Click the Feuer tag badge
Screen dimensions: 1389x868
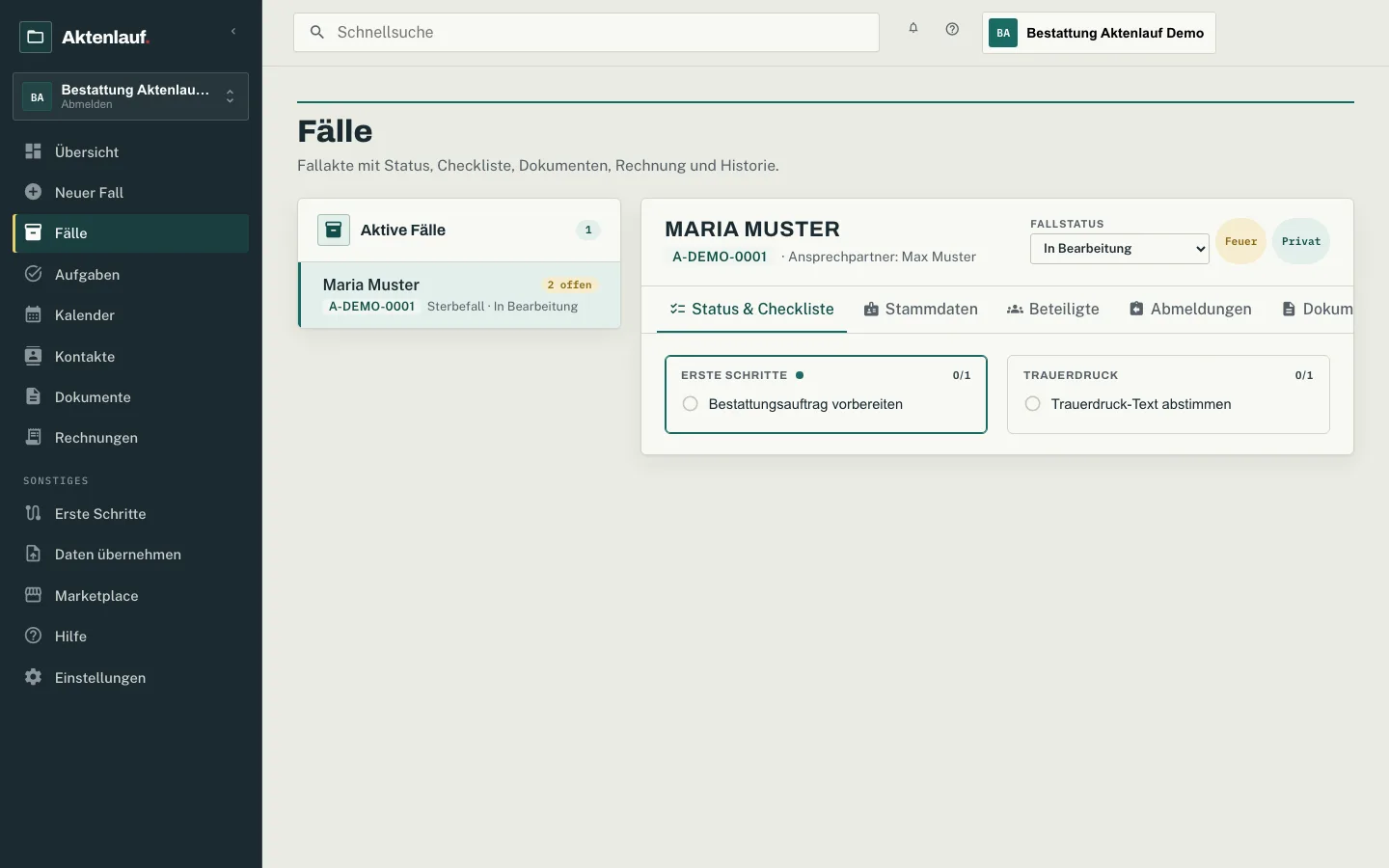pos(1240,241)
